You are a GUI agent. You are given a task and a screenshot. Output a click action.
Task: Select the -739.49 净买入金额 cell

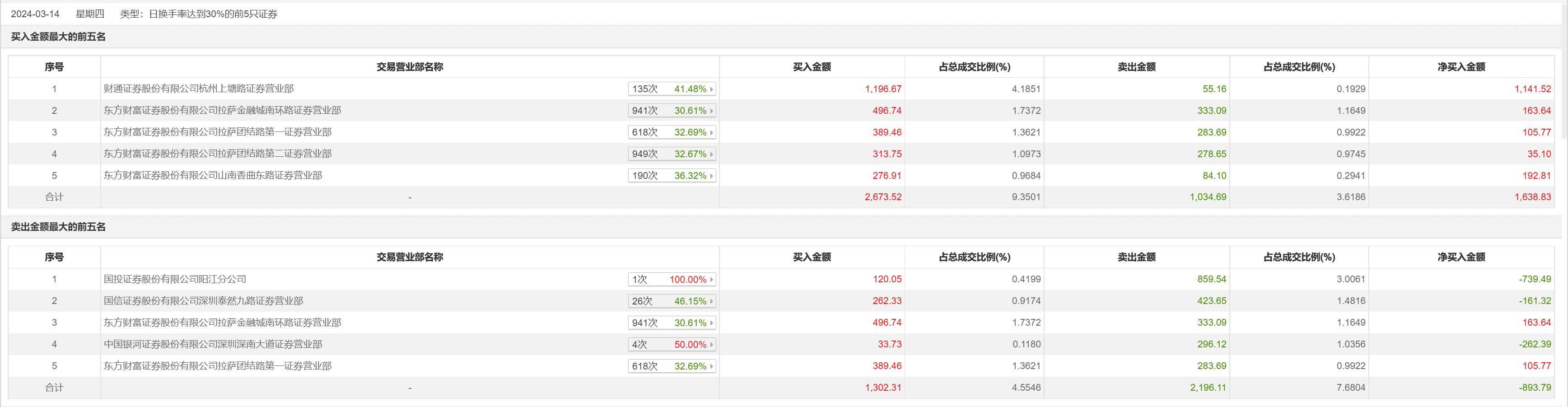1535,280
